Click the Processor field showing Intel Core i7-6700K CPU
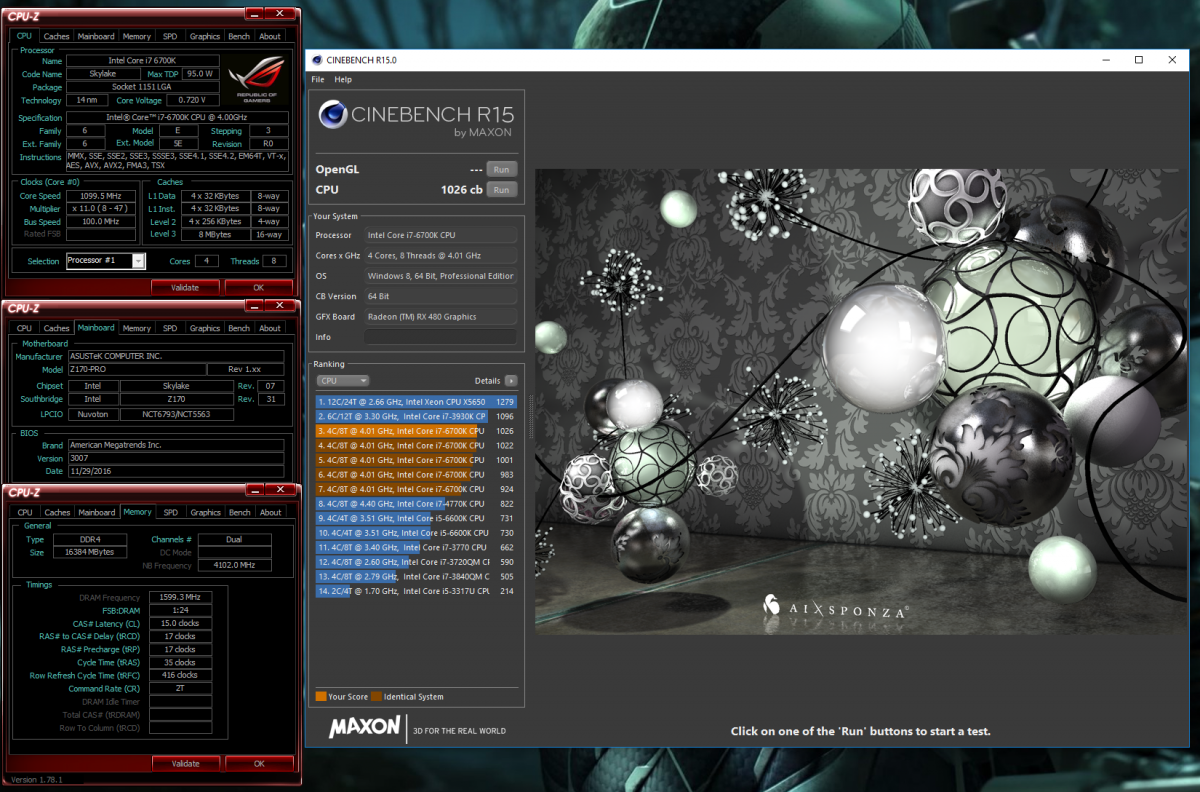 click(x=440, y=235)
